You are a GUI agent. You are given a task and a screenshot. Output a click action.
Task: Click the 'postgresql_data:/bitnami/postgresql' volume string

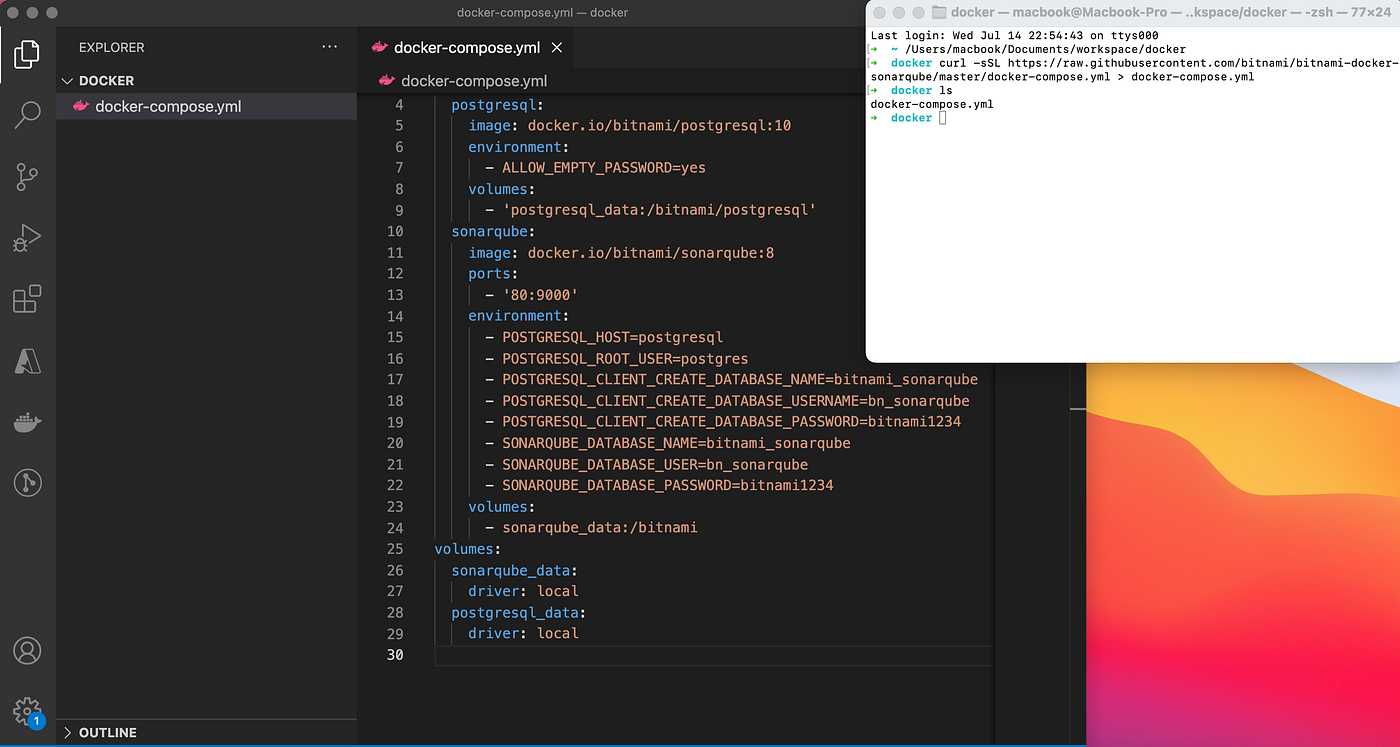659,210
